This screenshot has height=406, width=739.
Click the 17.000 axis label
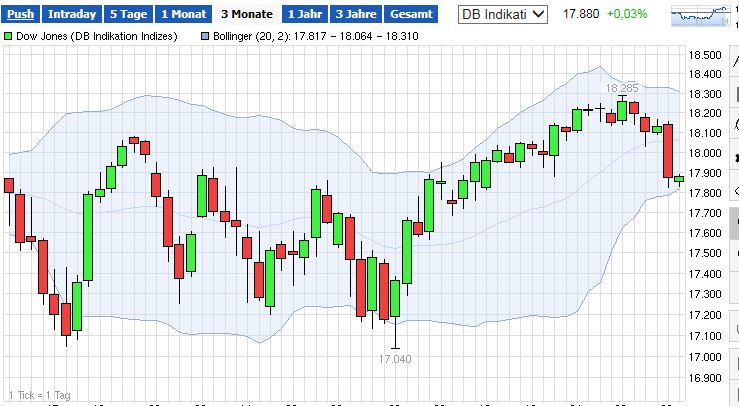pyautogui.click(x=705, y=357)
